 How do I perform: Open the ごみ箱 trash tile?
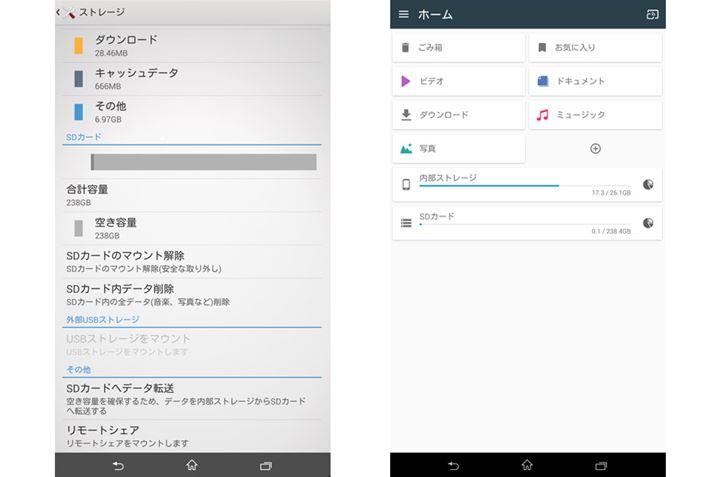(458, 47)
